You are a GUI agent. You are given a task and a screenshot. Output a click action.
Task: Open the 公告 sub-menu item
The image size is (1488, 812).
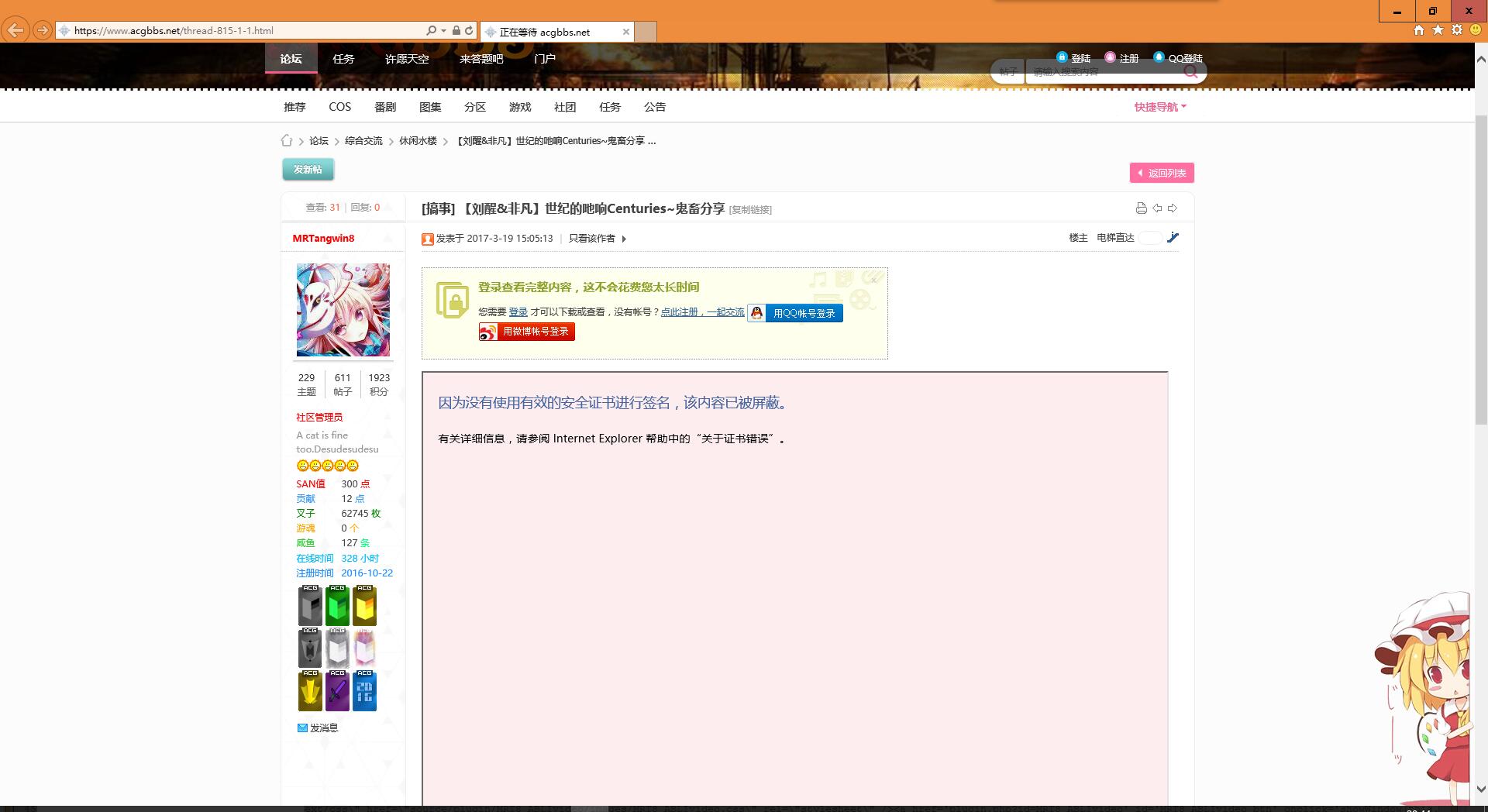tap(655, 107)
